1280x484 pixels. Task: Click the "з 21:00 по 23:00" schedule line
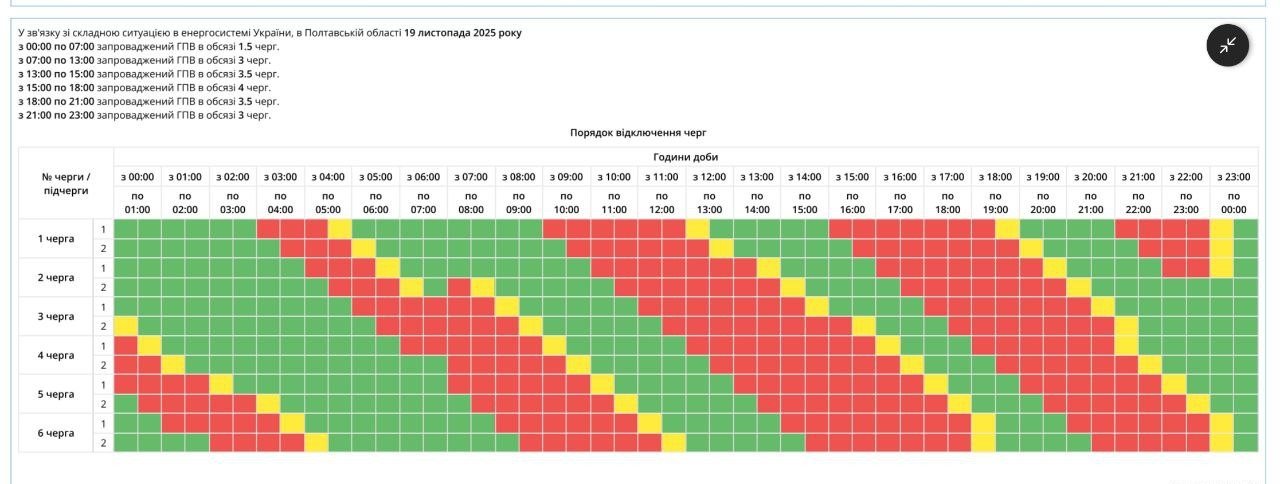tap(144, 115)
